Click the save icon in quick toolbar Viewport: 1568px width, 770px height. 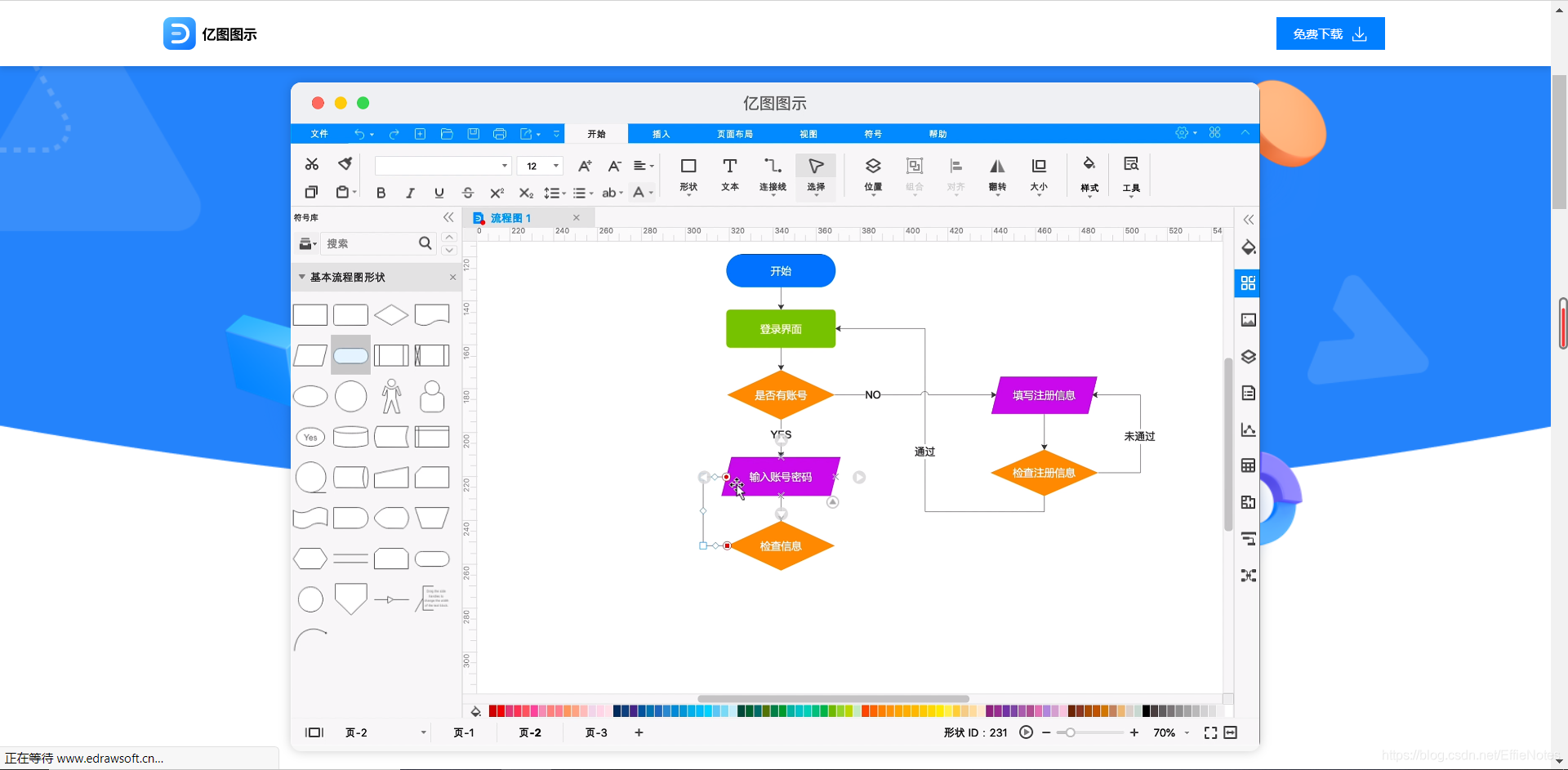pos(473,134)
